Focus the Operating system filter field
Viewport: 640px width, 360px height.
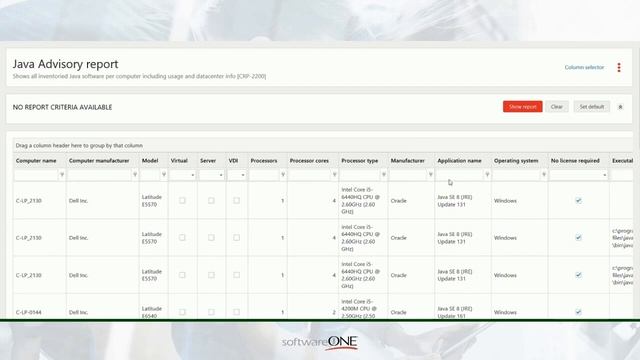pos(517,175)
